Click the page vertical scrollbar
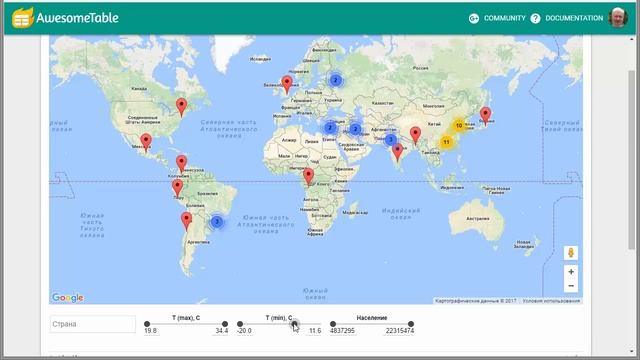 coord(631,159)
